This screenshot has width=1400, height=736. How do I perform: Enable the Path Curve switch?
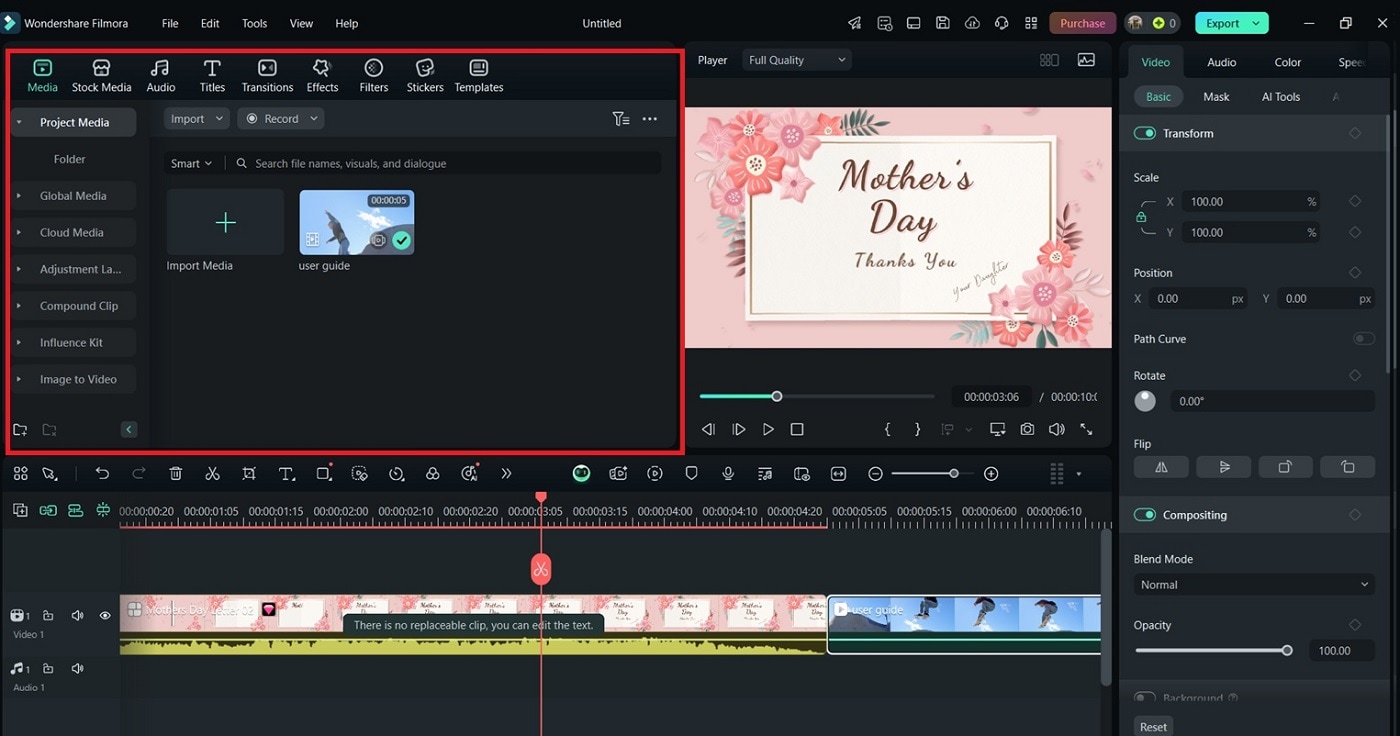click(x=1364, y=339)
